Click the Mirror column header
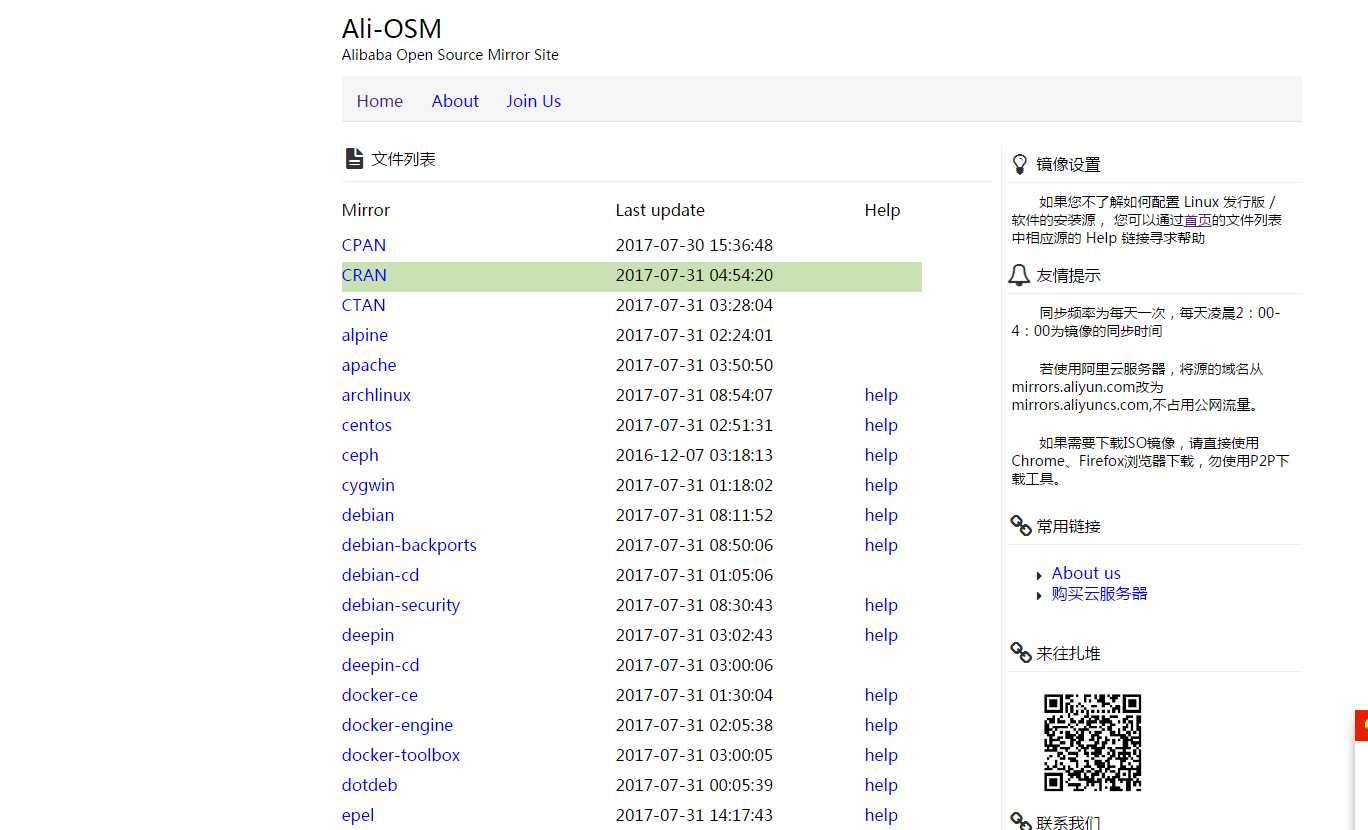The height and width of the screenshot is (830, 1368). 366,210
